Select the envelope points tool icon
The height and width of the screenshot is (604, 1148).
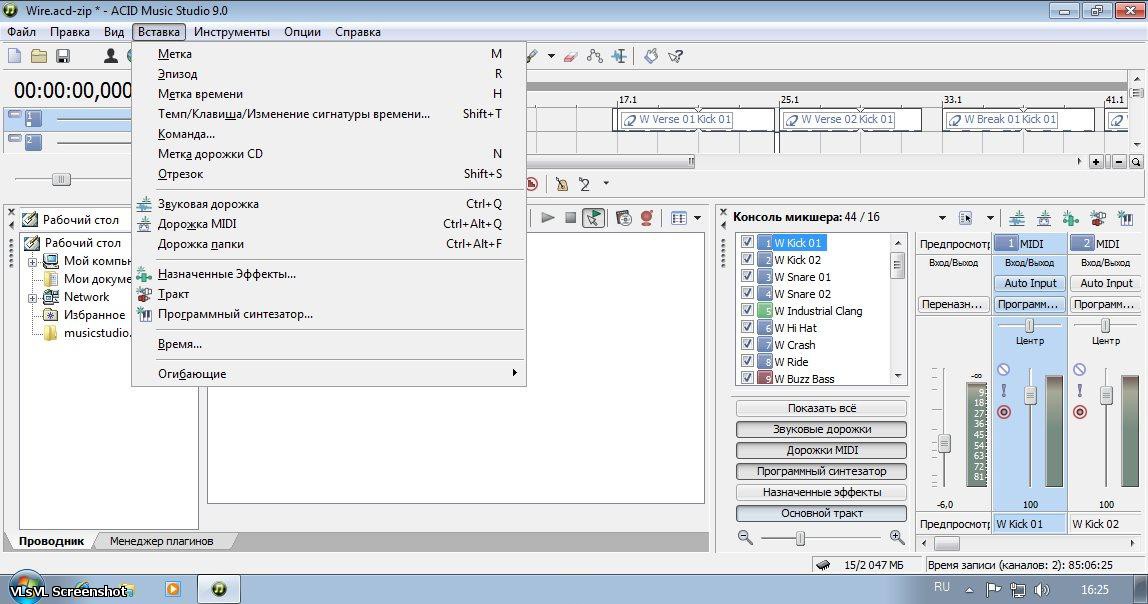click(594, 56)
